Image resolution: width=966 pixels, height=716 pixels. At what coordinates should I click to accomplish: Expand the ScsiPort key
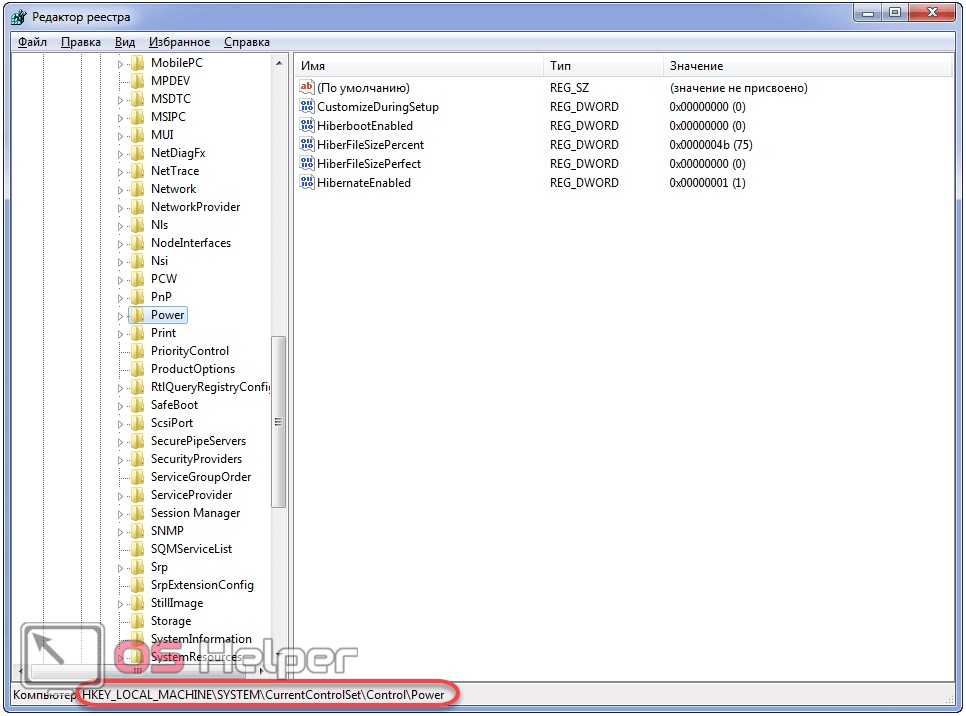pyautogui.click(x=120, y=424)
